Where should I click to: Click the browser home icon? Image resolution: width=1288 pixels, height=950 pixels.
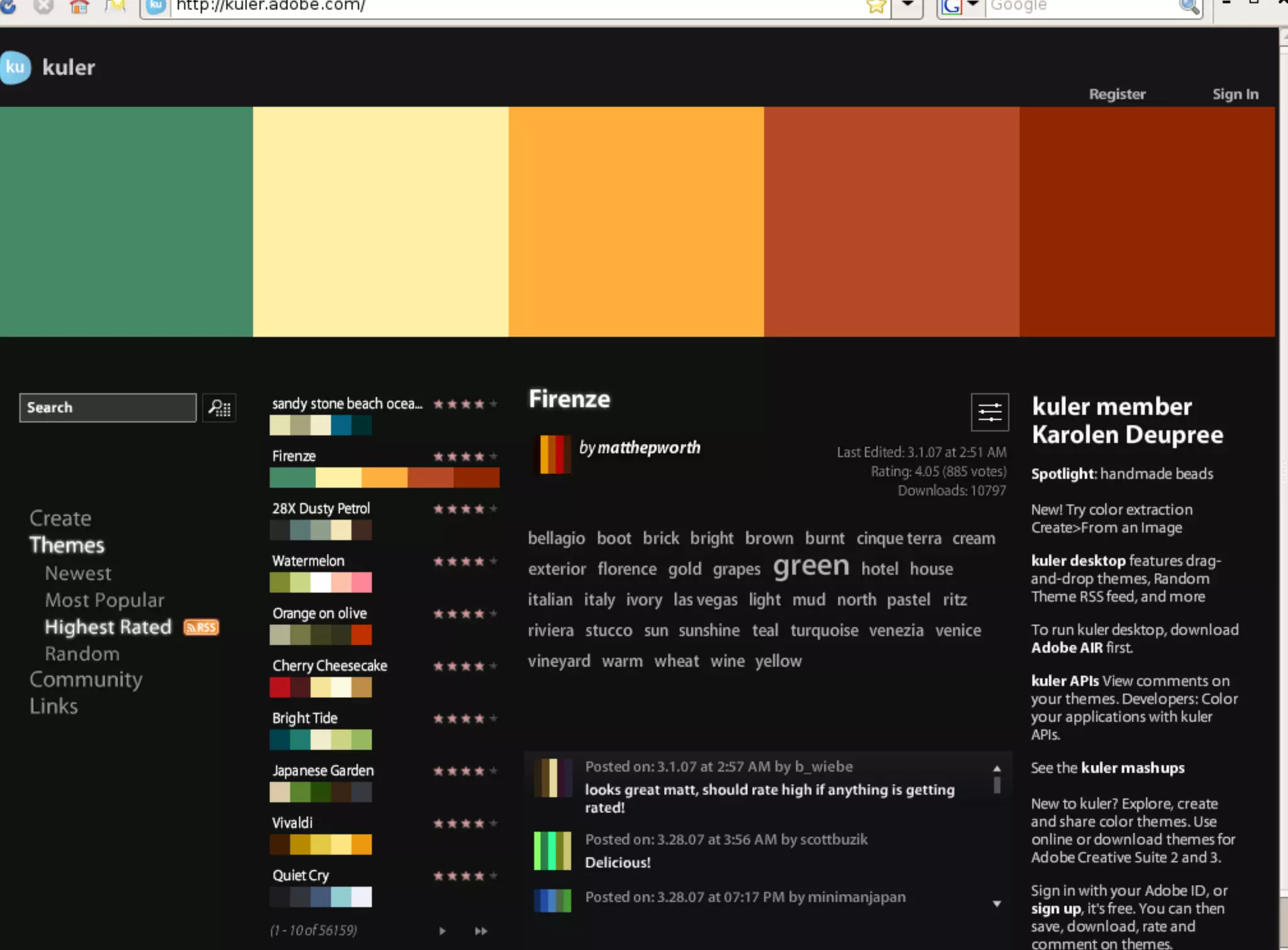79,6
